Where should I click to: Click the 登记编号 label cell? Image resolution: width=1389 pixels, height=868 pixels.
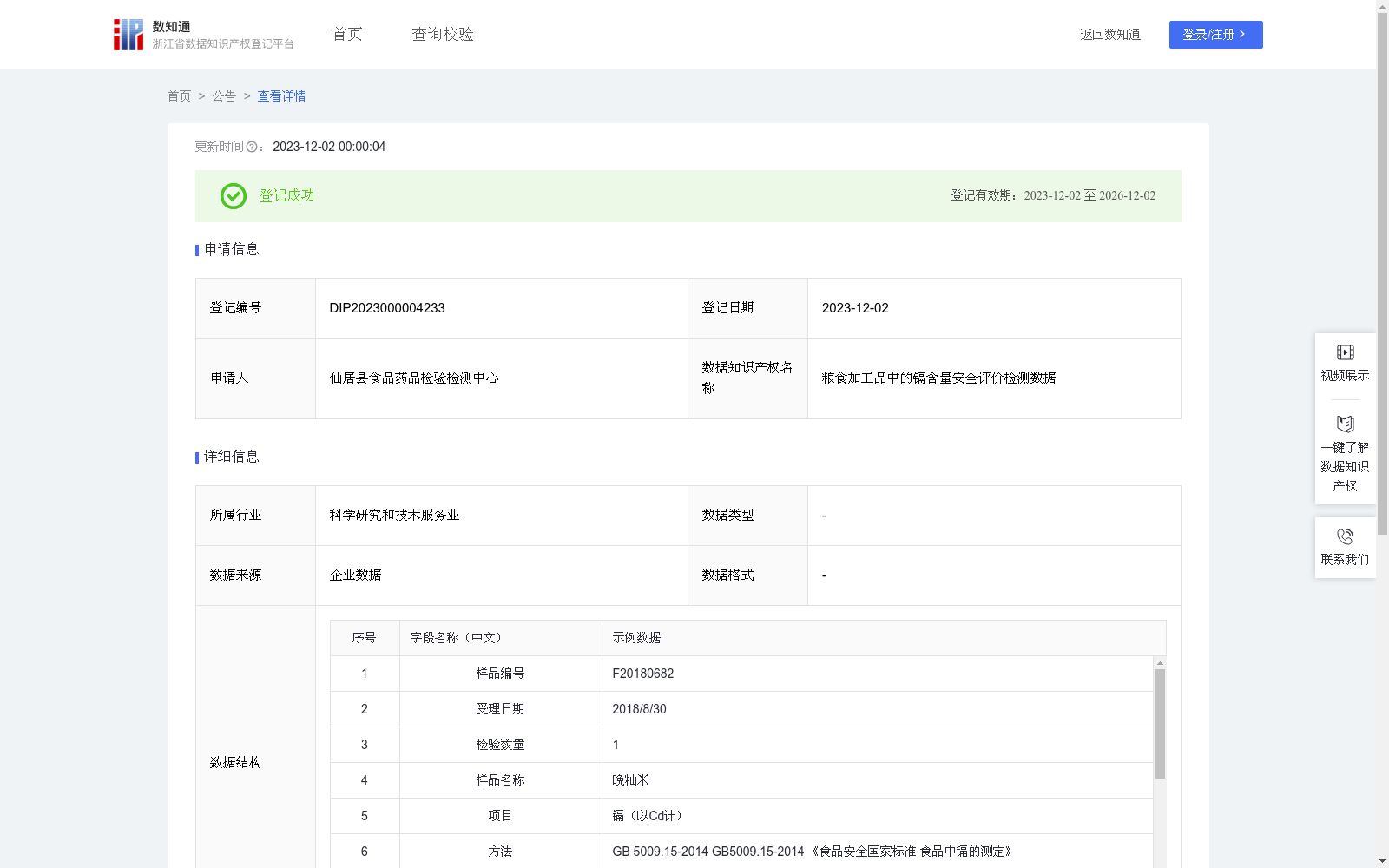click(255, 308)
